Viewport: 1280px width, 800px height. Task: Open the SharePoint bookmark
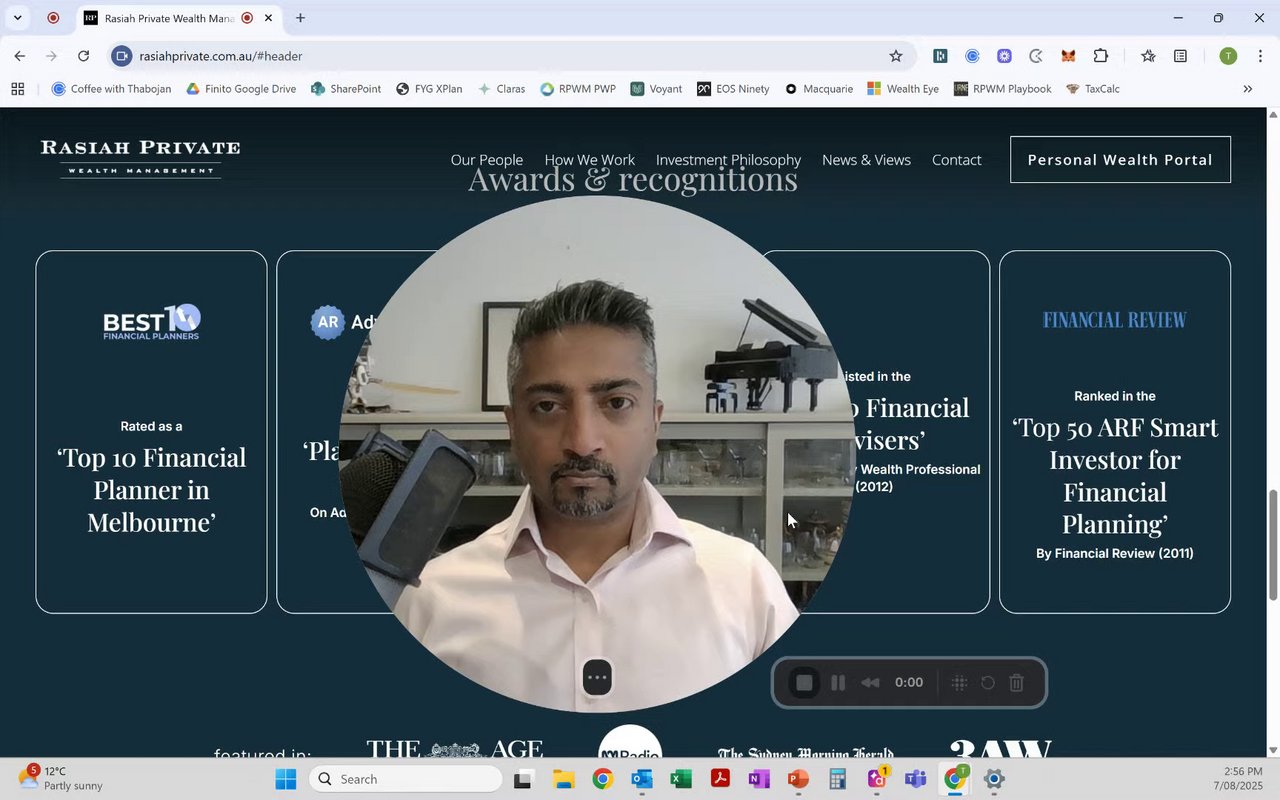[x=346, y=89]
